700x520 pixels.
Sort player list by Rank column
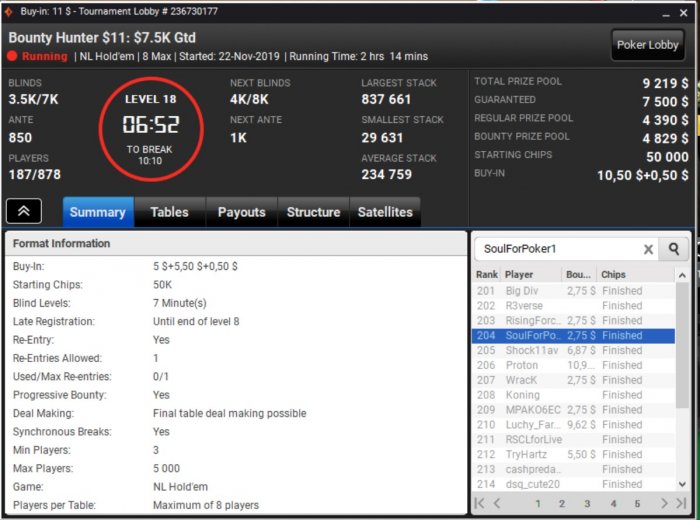(x=487, y=275)
